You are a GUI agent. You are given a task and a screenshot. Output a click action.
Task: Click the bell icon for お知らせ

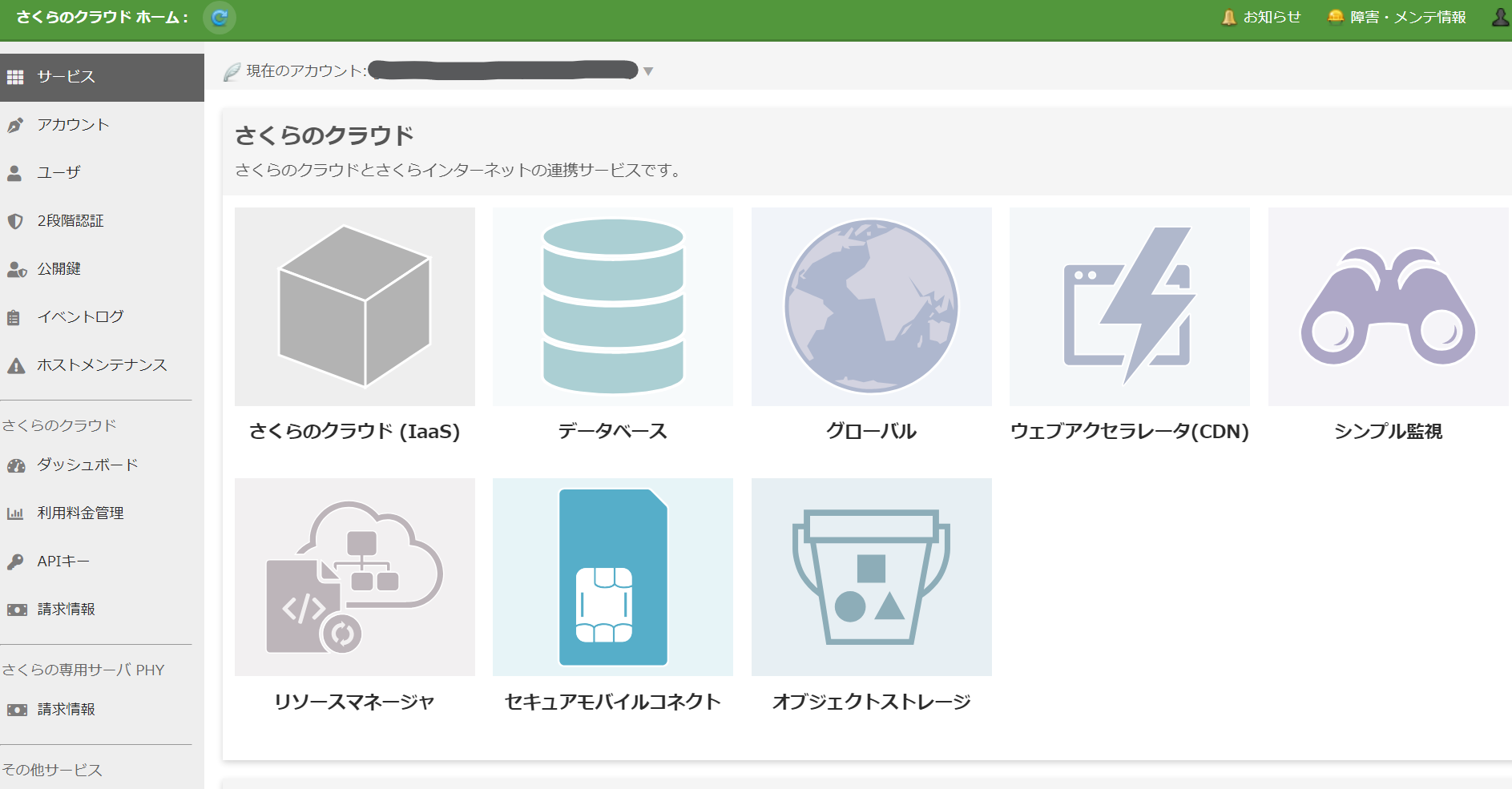tap(1228, 18)
